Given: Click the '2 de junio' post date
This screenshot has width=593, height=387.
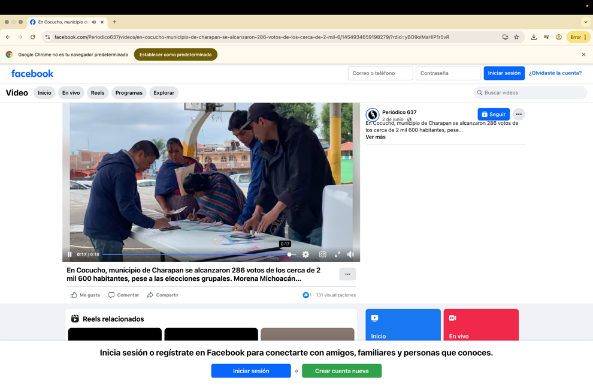Looking at the screenshot, I should [x=393, y=119].
